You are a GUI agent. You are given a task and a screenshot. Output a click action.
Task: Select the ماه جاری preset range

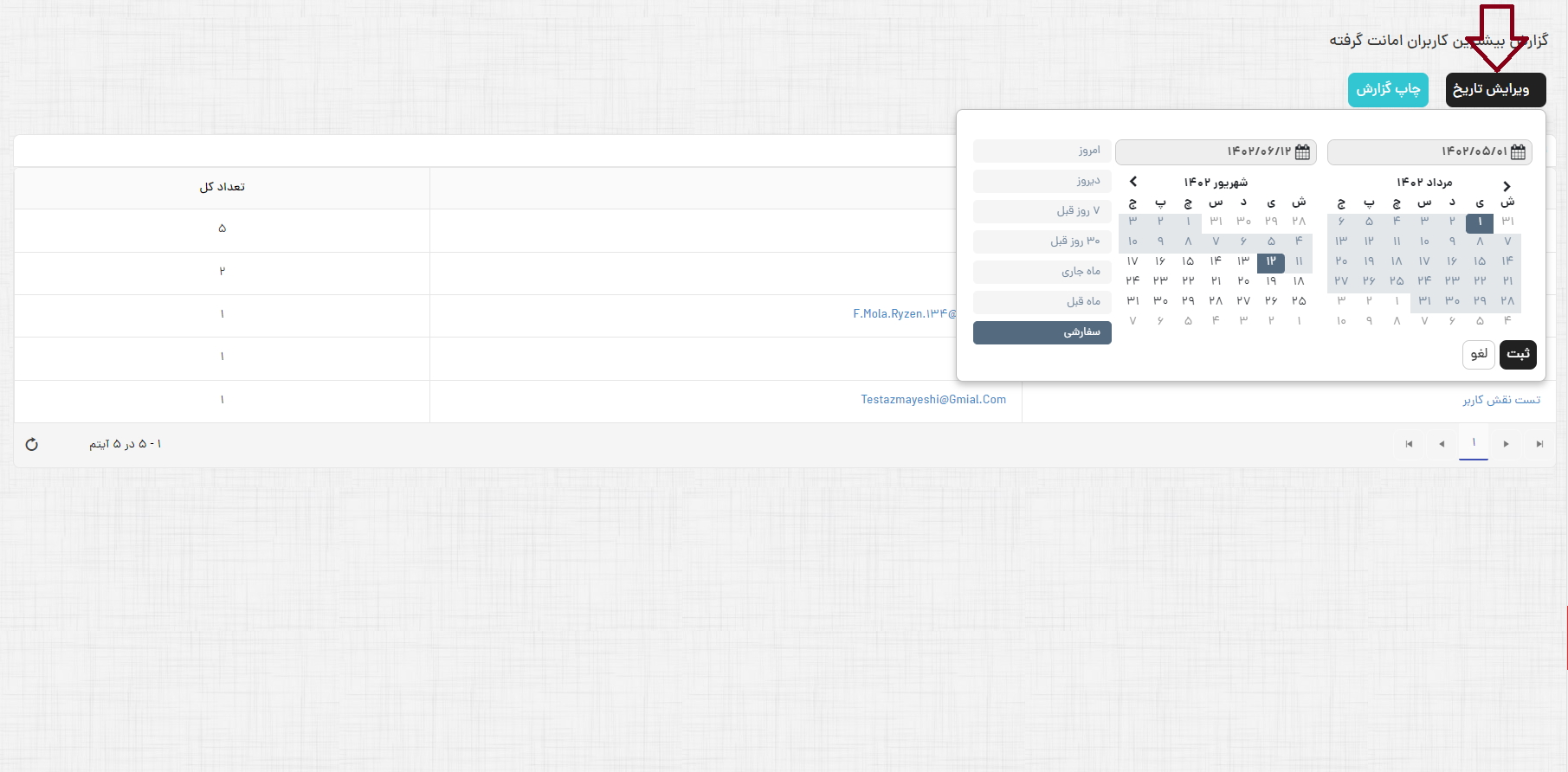[x=1042, y=272]
